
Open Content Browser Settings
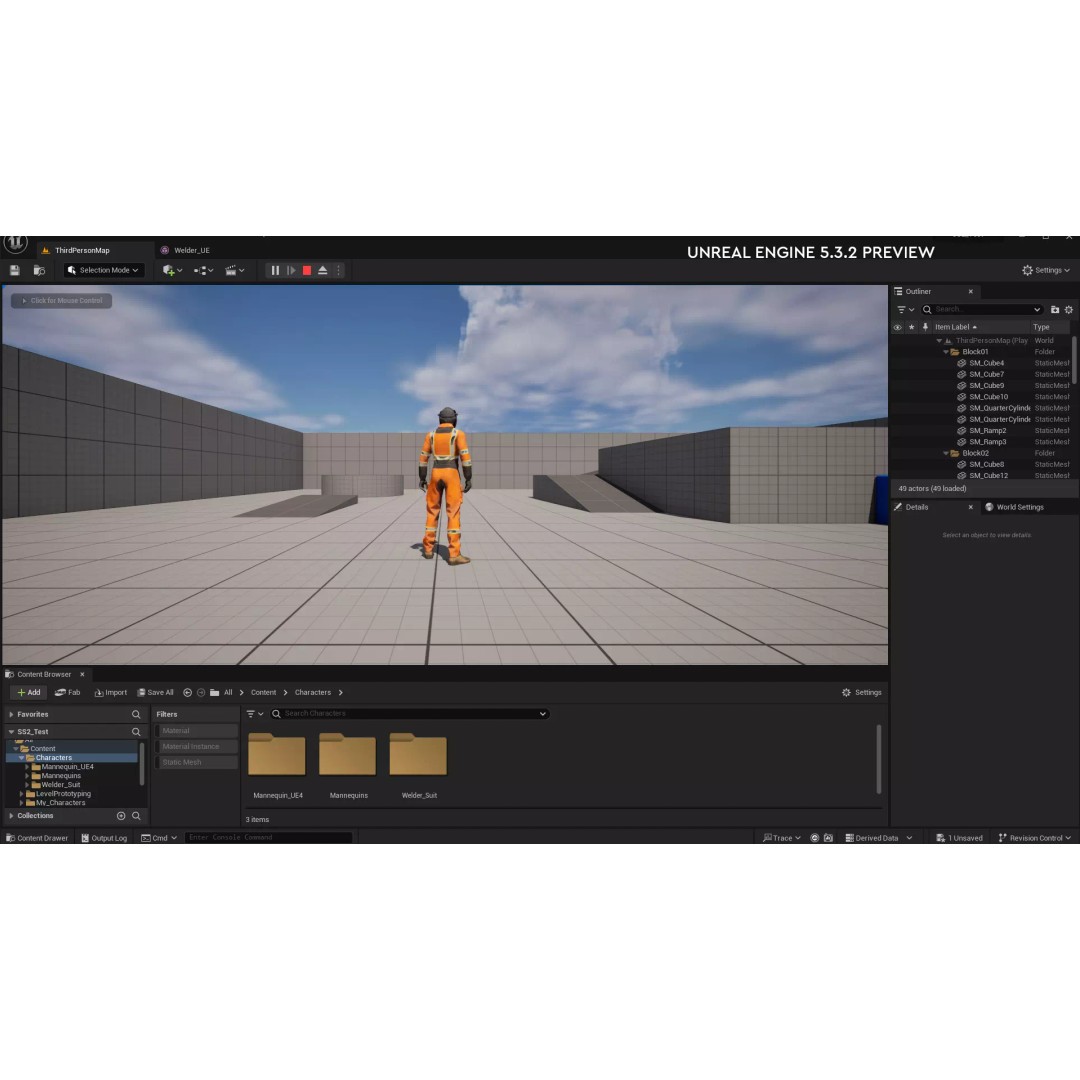(862, 693)
